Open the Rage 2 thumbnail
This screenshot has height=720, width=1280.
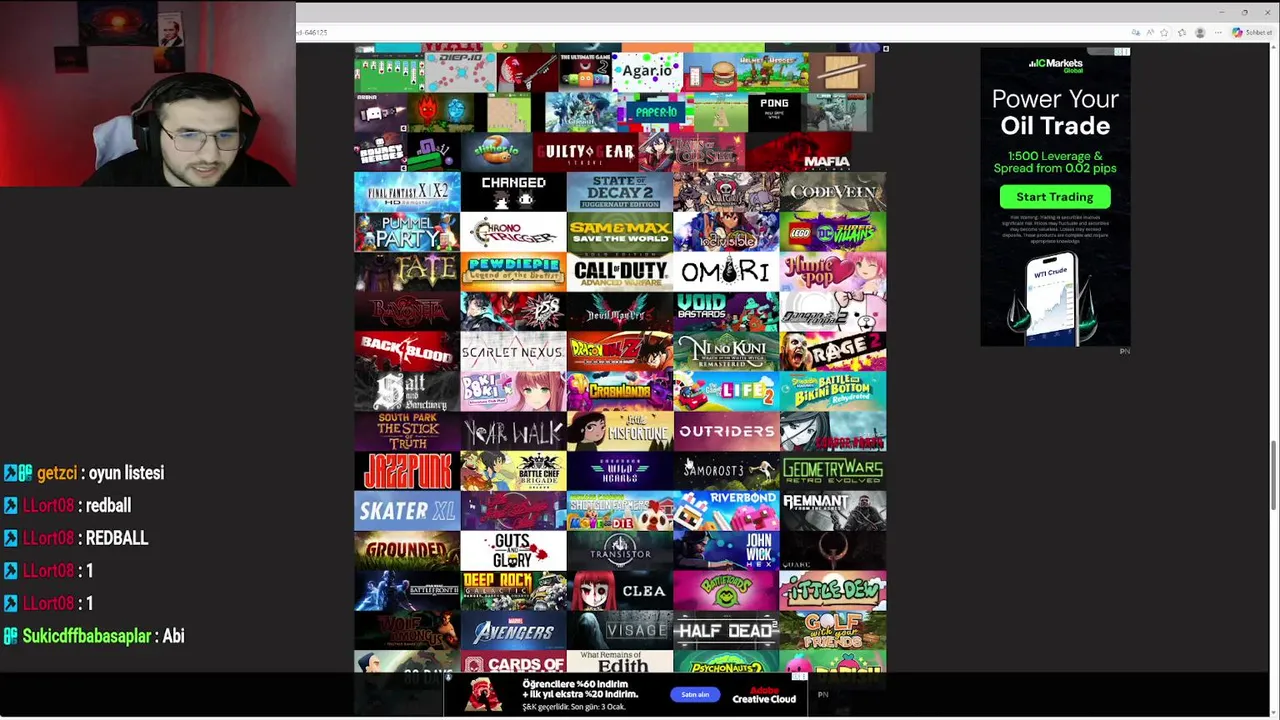833,351
